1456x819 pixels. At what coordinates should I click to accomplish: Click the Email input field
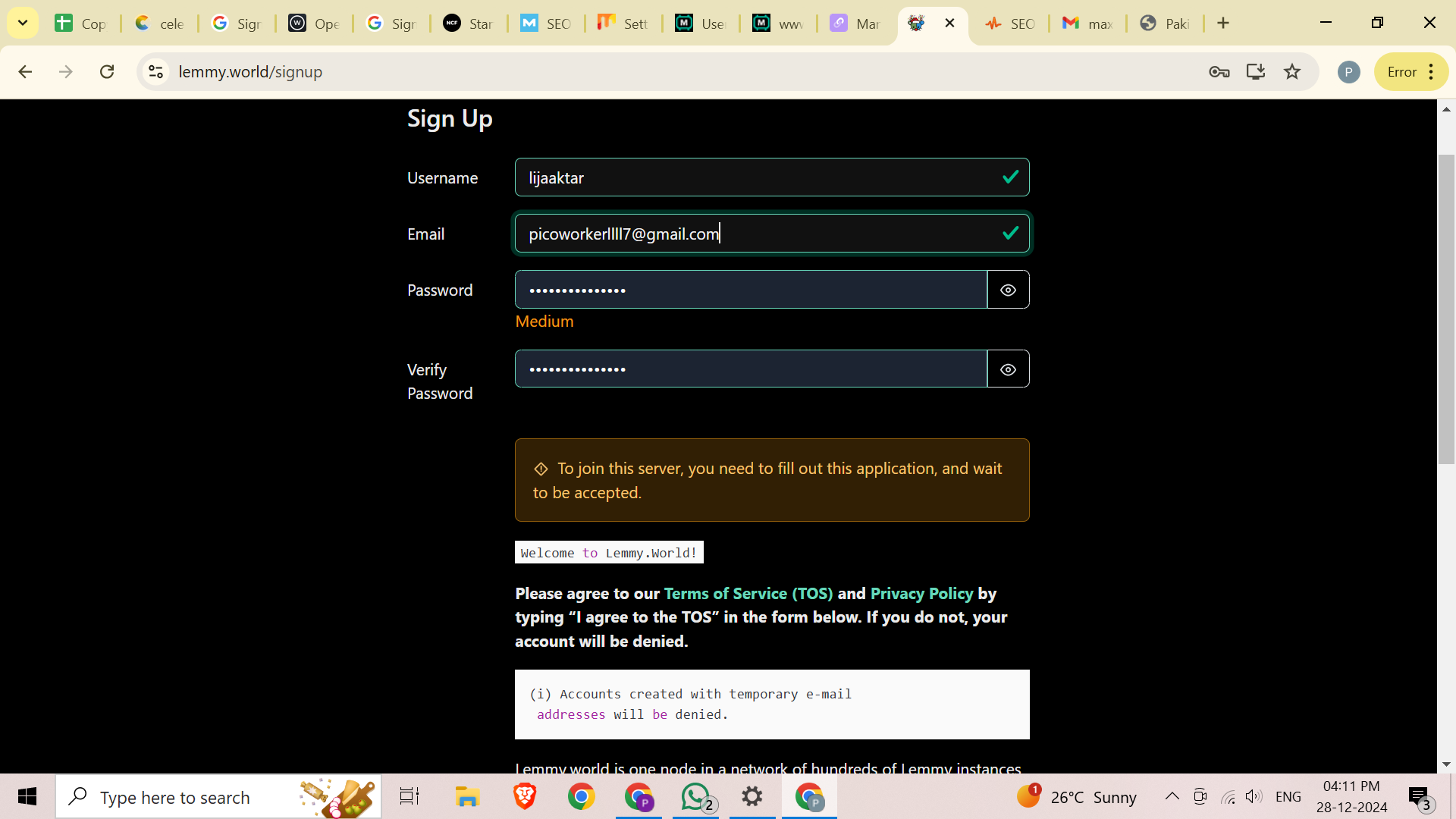(771, 233)
